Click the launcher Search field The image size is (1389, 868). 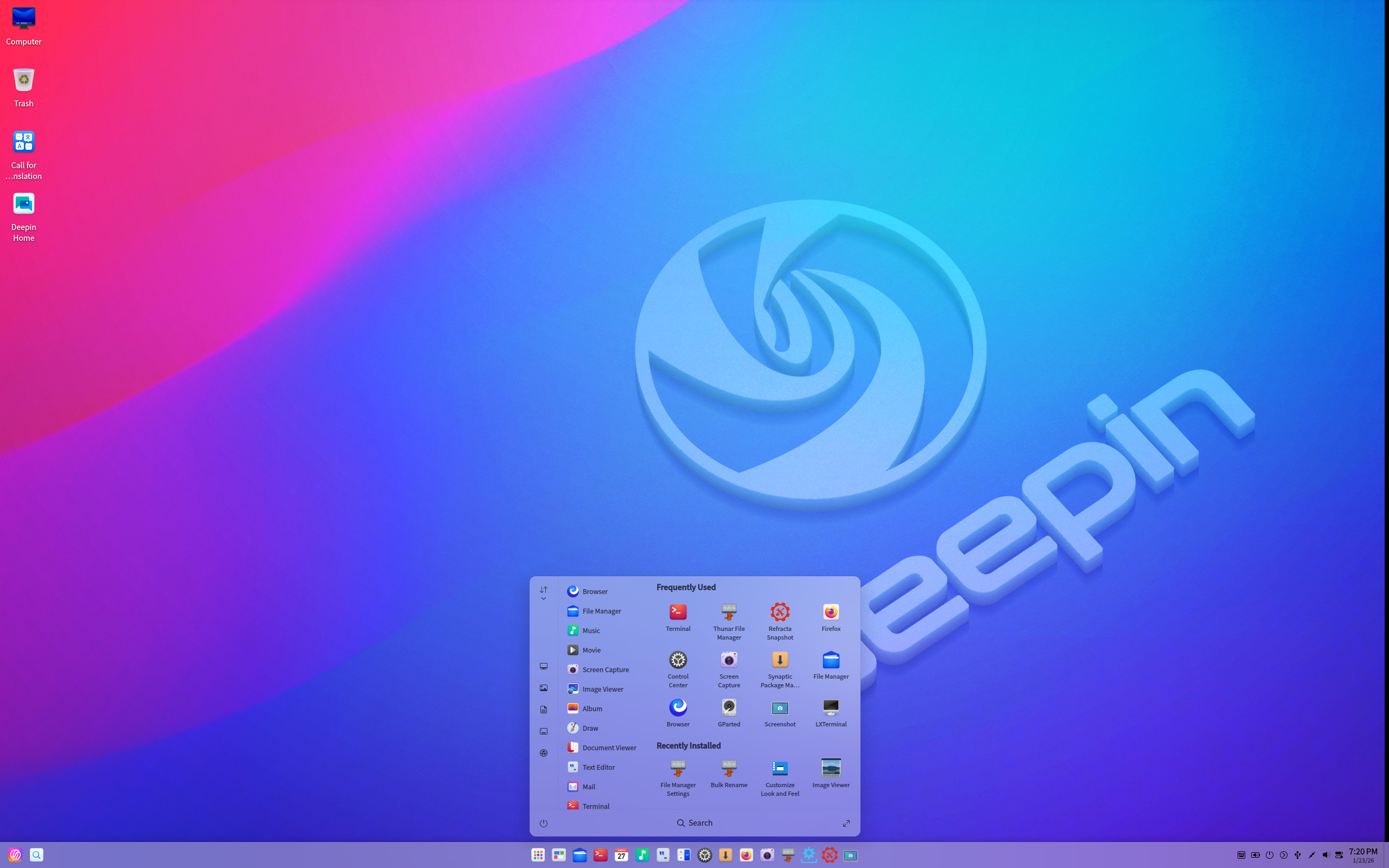[x=694, y=822]
